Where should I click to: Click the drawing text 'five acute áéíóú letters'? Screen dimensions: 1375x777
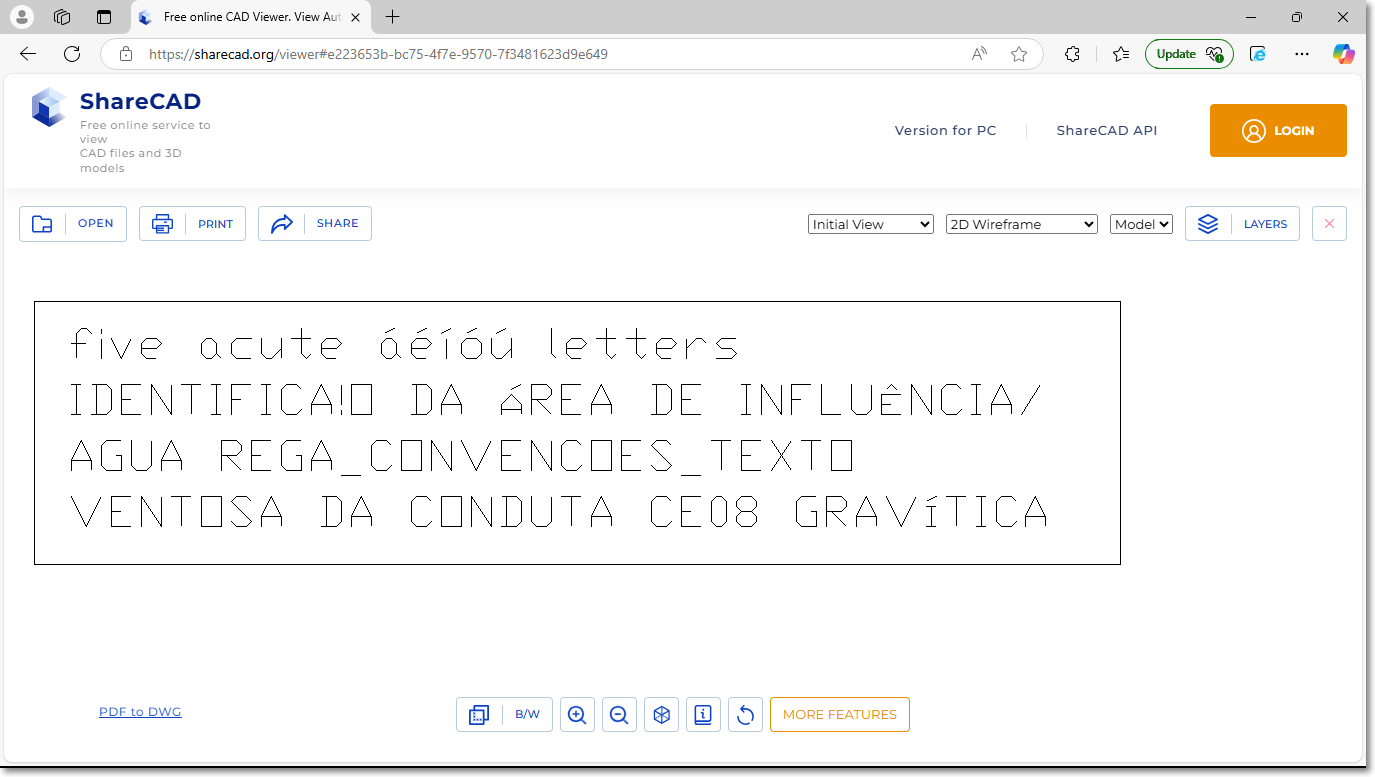(404, 345)
